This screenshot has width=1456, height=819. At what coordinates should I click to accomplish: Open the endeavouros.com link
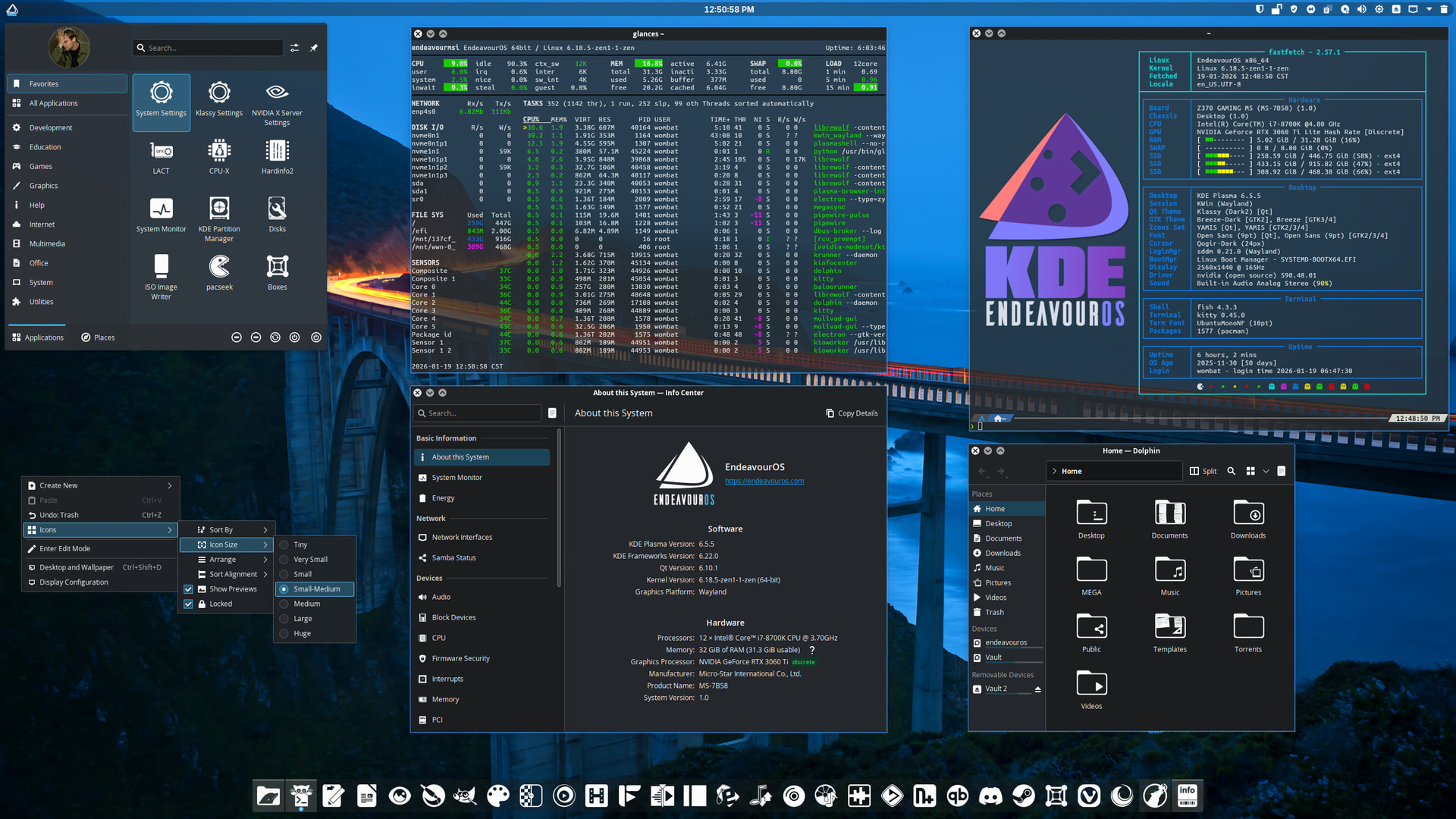tap(764, 481)
